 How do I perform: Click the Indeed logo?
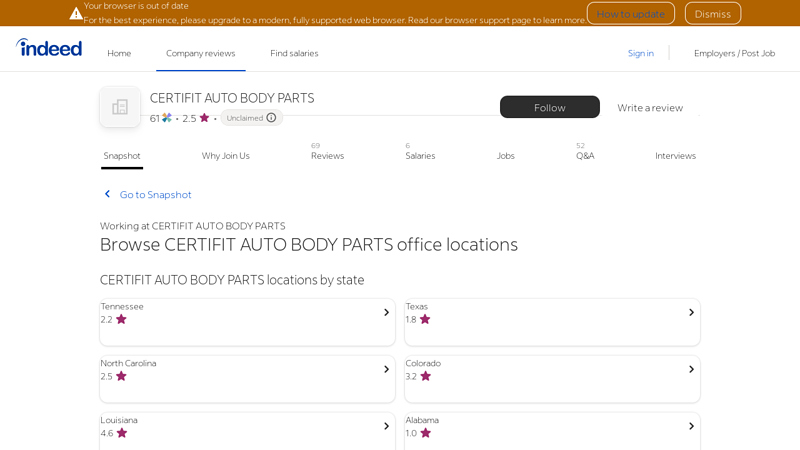coord(49,47)
